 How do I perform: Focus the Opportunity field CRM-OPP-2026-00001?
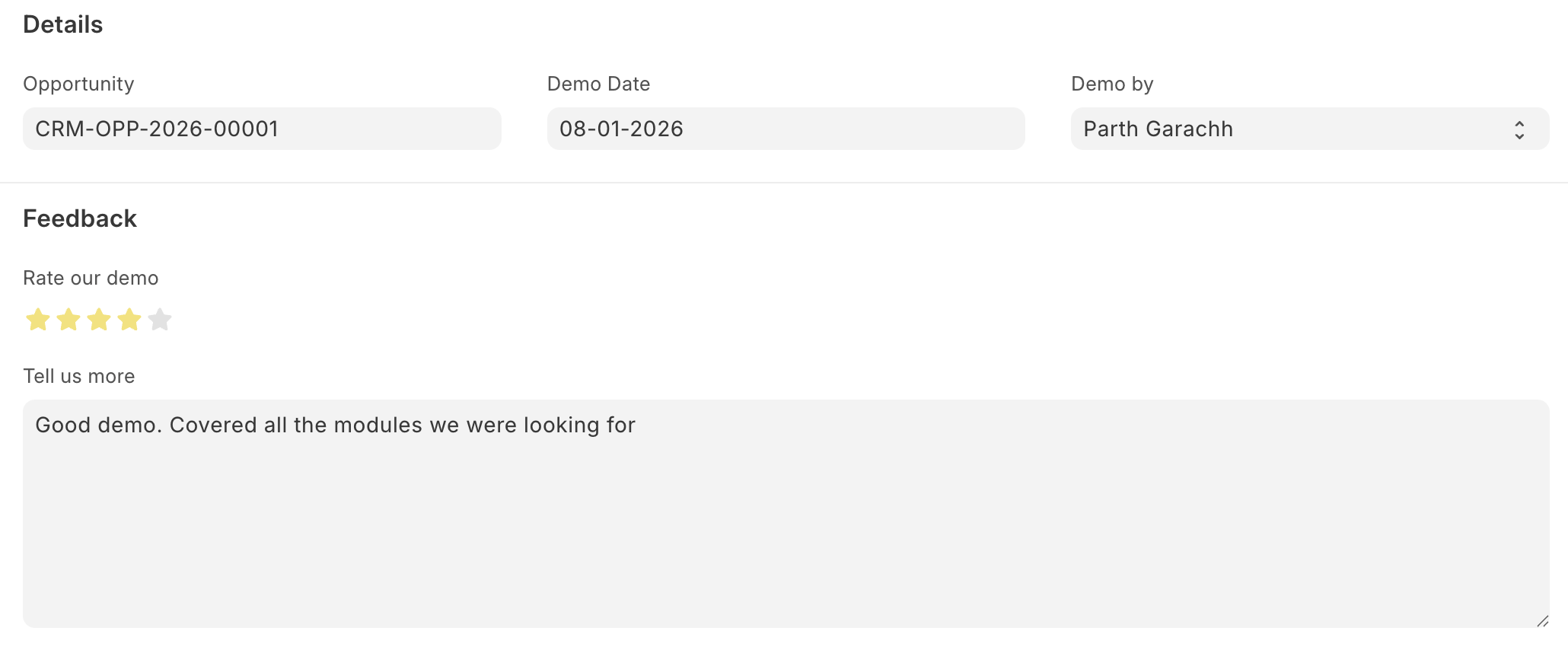pyautogui.click(x=262, y=129)
